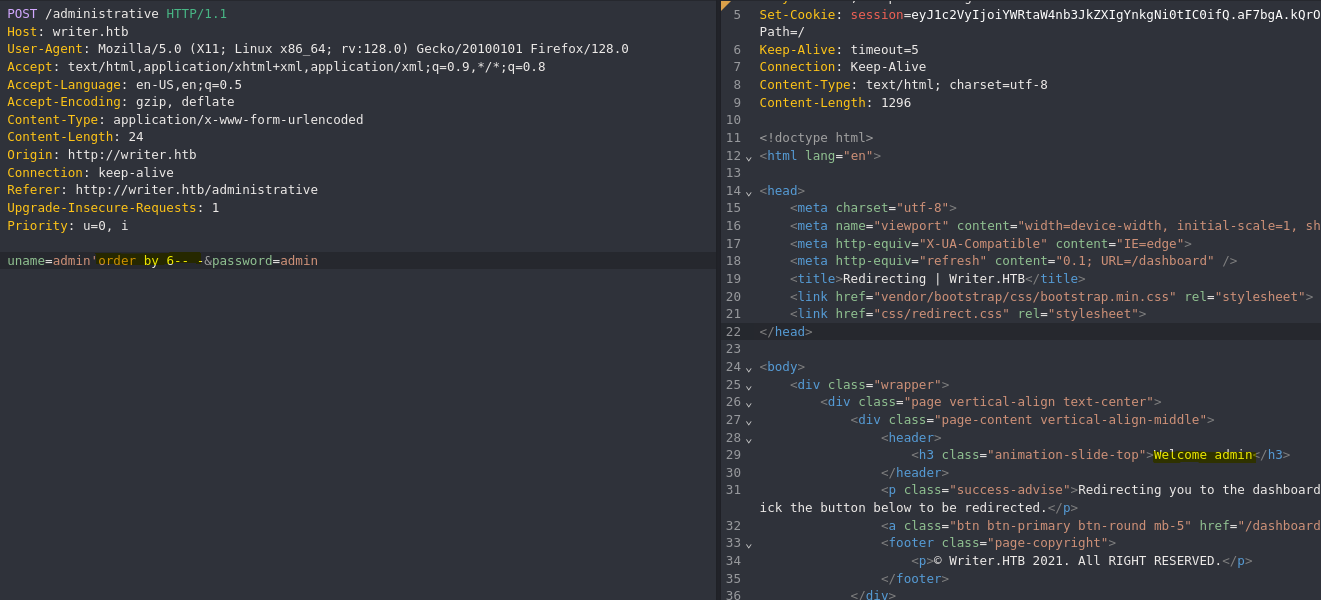The height and width of the screenshot is (600, 1321).
Task: Click application/x-www-form-urlencoded content type value
Action: (238, 120)
